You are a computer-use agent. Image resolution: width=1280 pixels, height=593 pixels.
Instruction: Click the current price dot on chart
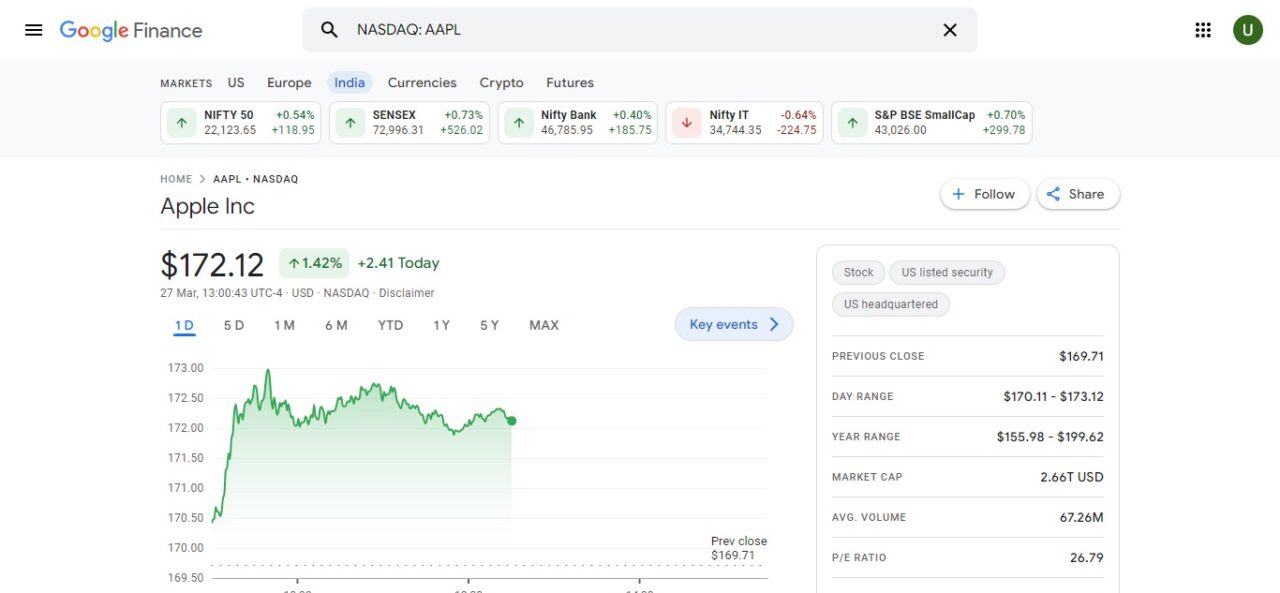(x=511, y=421)
